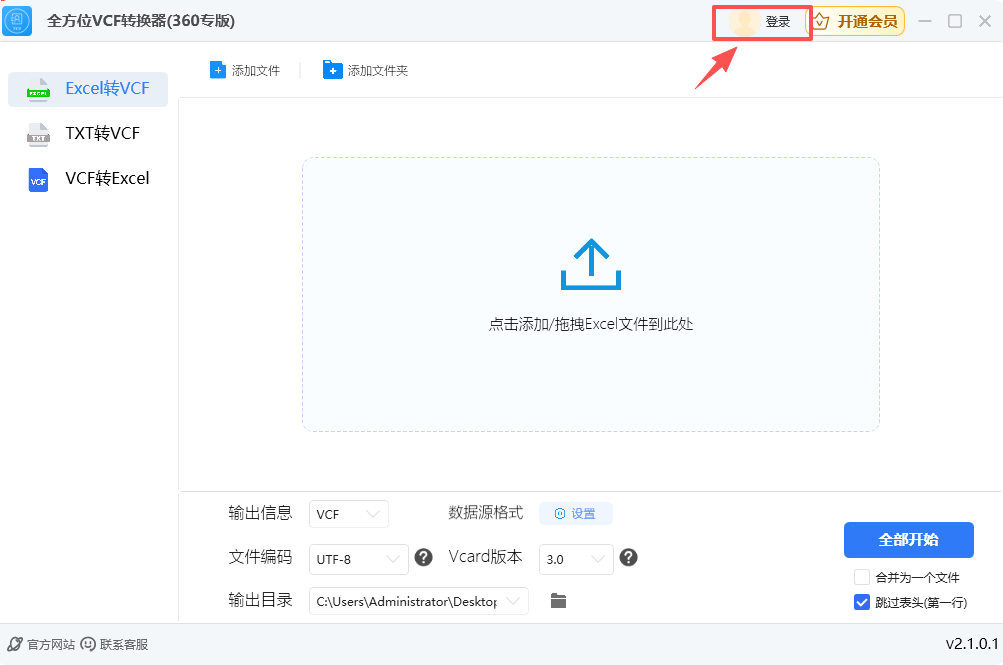Image resolution: width=1003 pixels, height=665 pixels.
Task: Expand the 文件编码 UTF-8 dropdown
Action: [358, 559]
